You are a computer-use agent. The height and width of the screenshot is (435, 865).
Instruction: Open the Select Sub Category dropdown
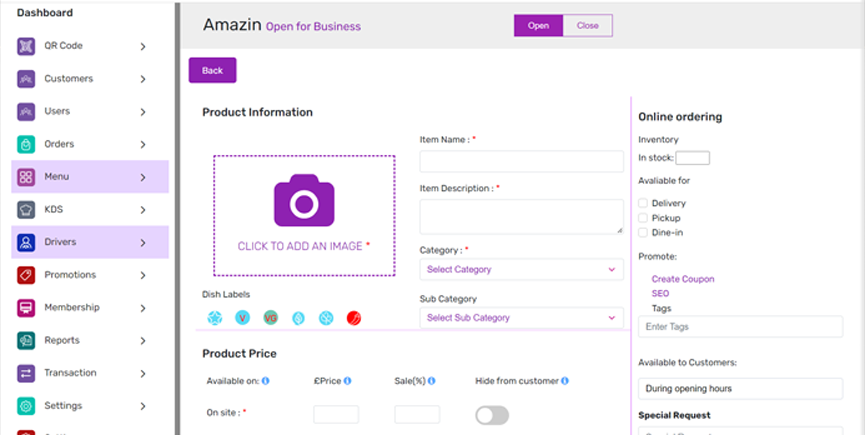(x=521, y=318)
